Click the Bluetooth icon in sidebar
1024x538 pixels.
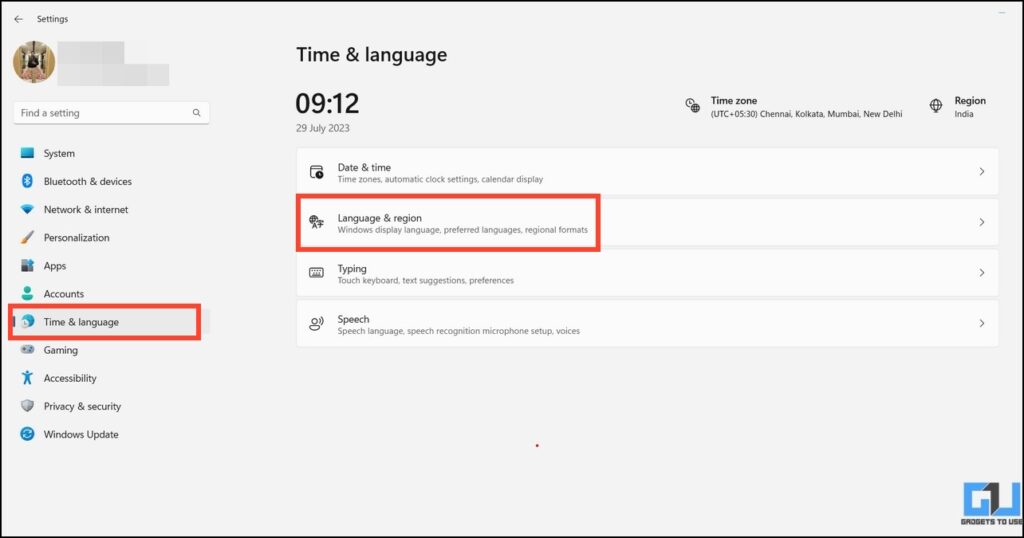click(x=27, y=181)
